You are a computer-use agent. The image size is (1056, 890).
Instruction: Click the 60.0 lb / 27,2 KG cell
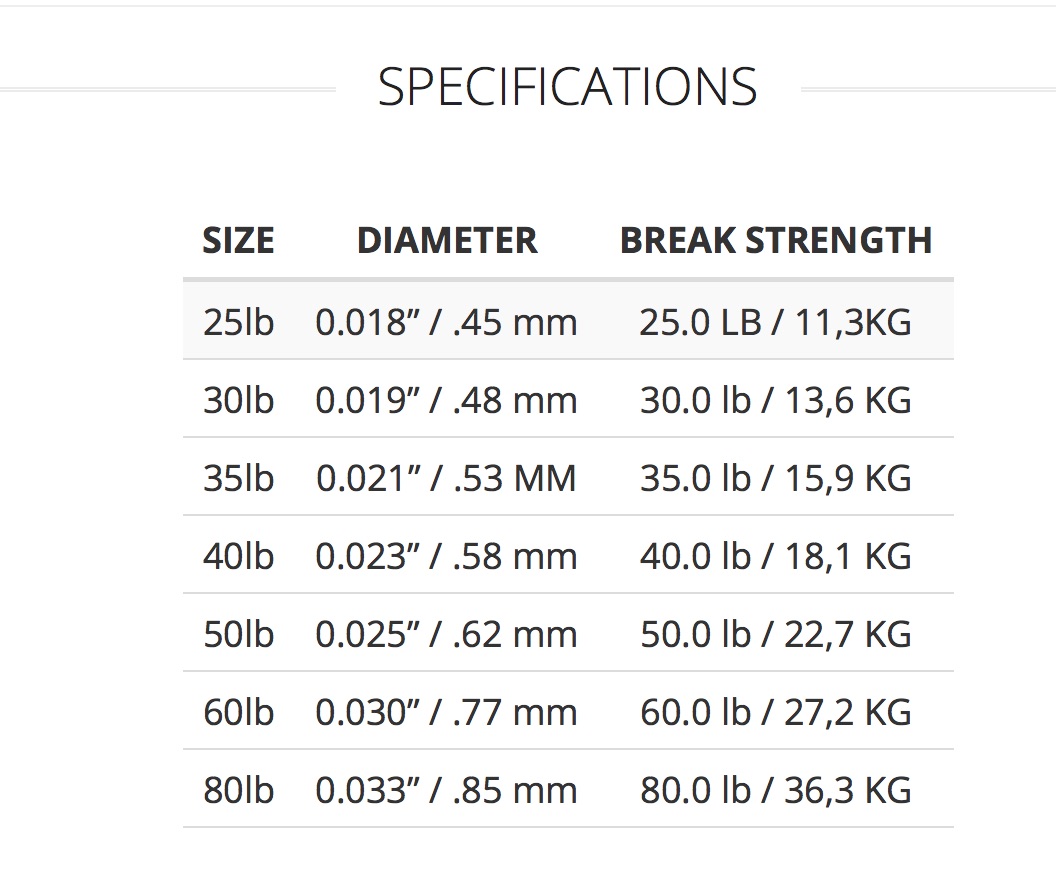tap(775, 712)
